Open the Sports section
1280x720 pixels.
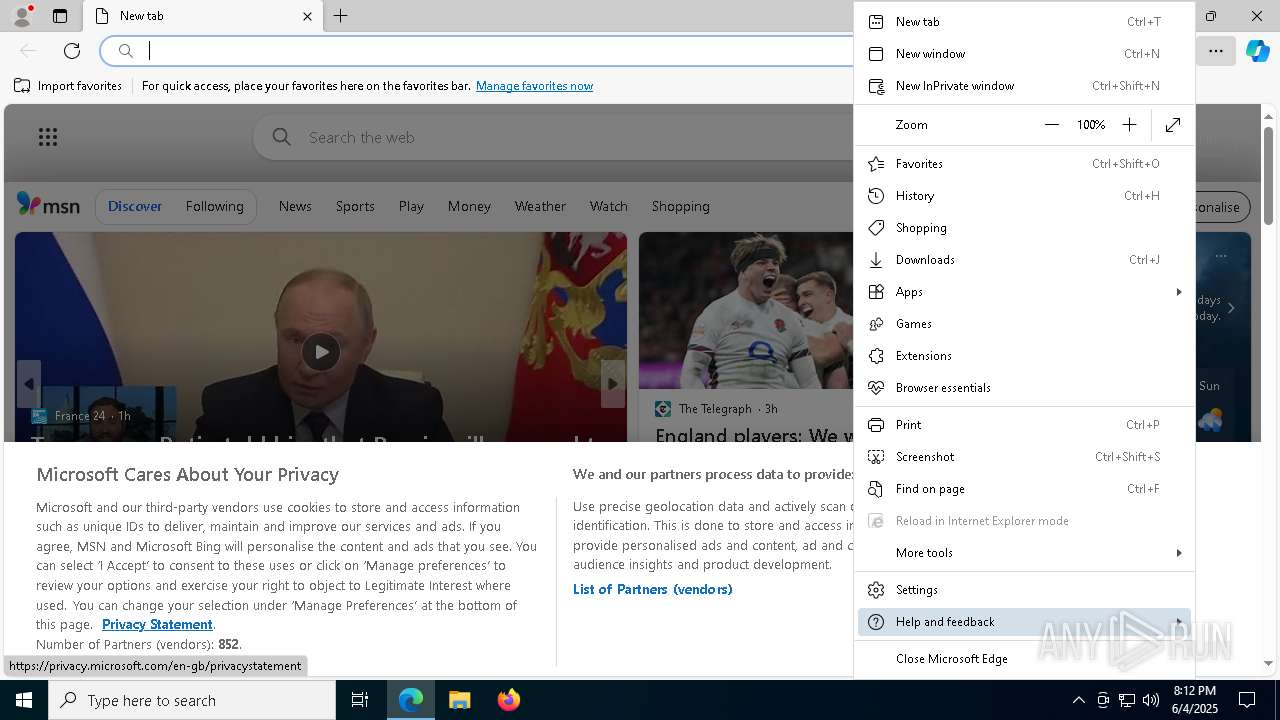(x=355, y=206)
